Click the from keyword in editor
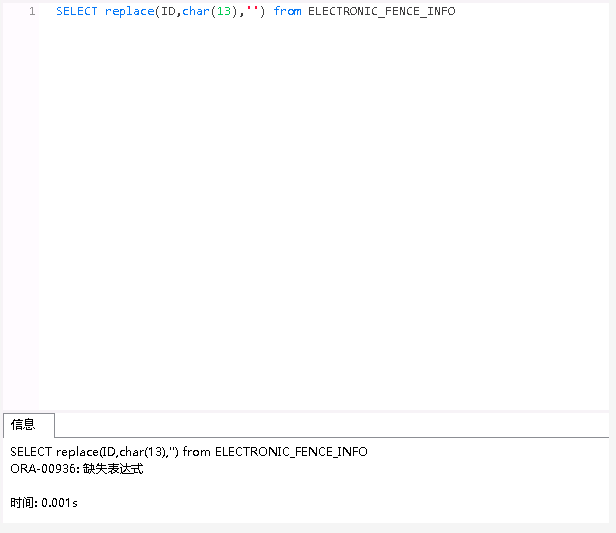Image resolution: width=616 pixels, height=533 pixels. (x=288, y=11)
